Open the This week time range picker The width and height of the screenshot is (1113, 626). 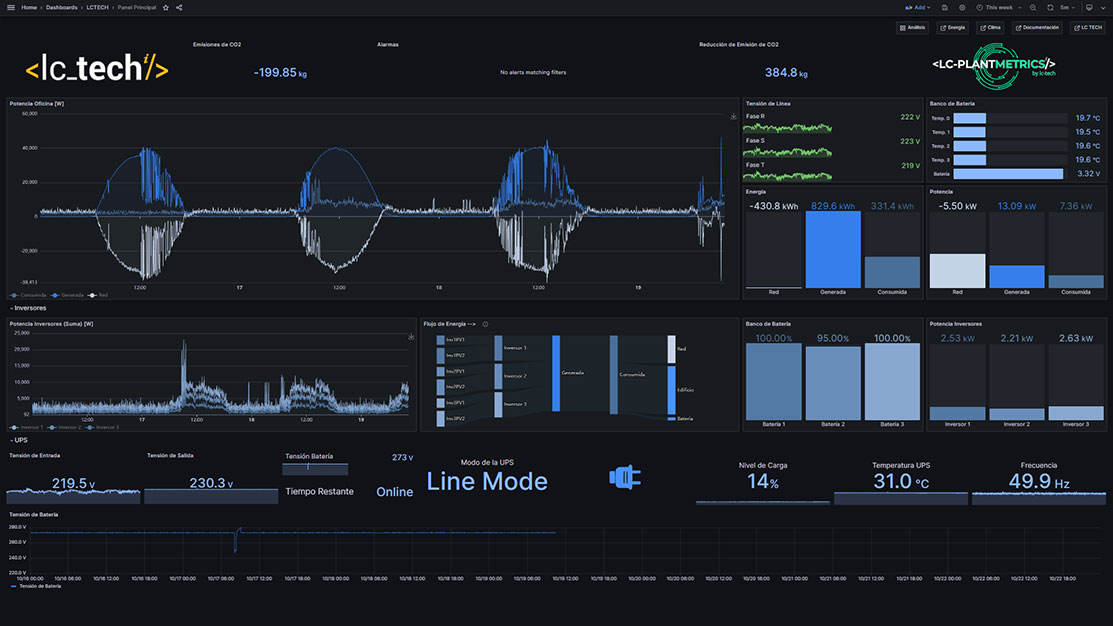coord(998,7)
